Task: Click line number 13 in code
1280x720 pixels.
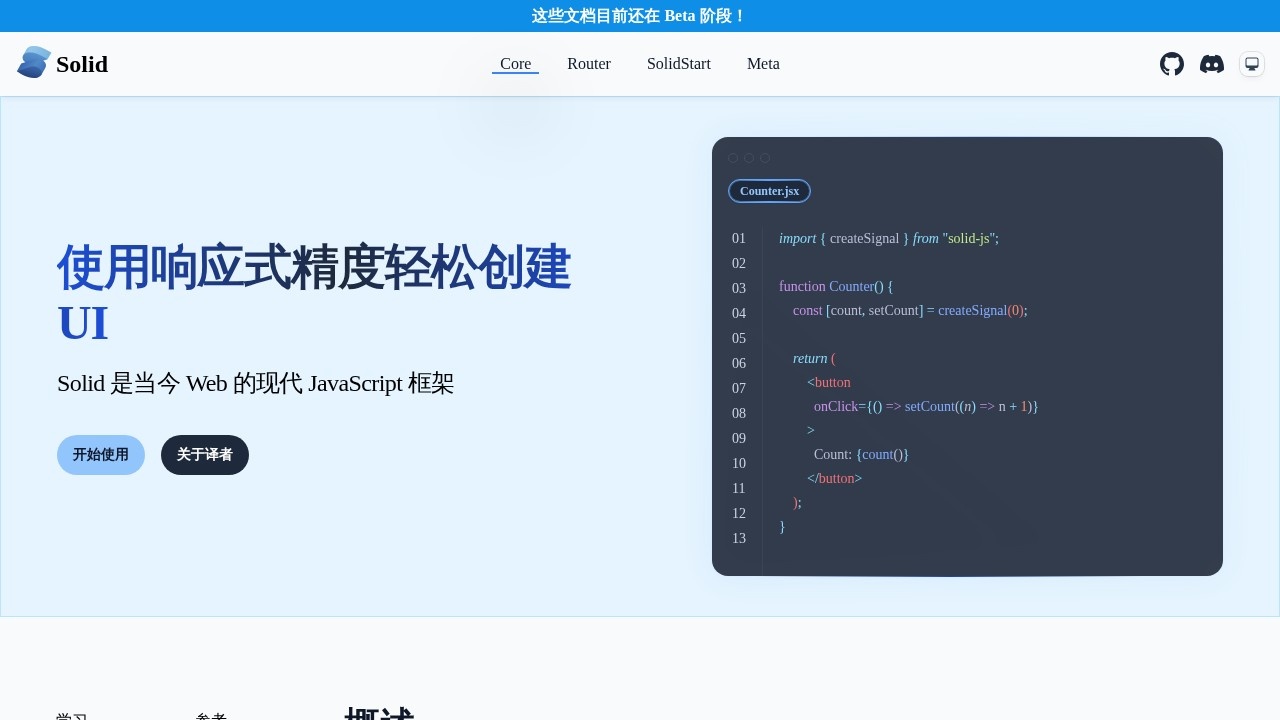Action: click(x=739, y=538)
